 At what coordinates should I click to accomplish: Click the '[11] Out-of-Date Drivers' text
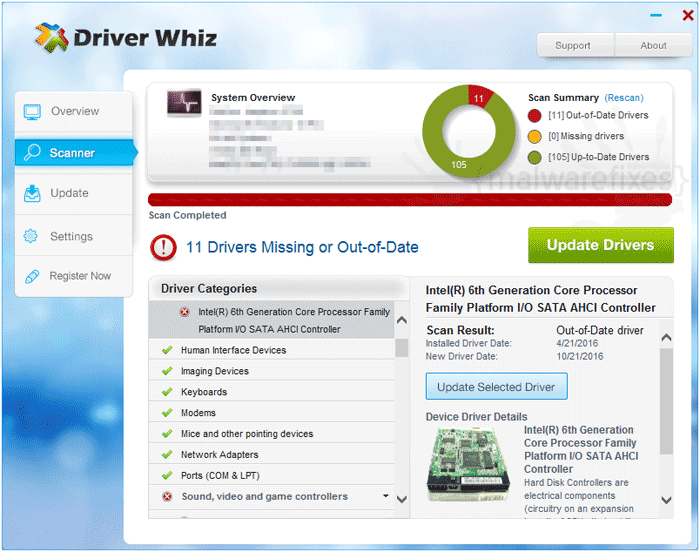pos(598,115)
